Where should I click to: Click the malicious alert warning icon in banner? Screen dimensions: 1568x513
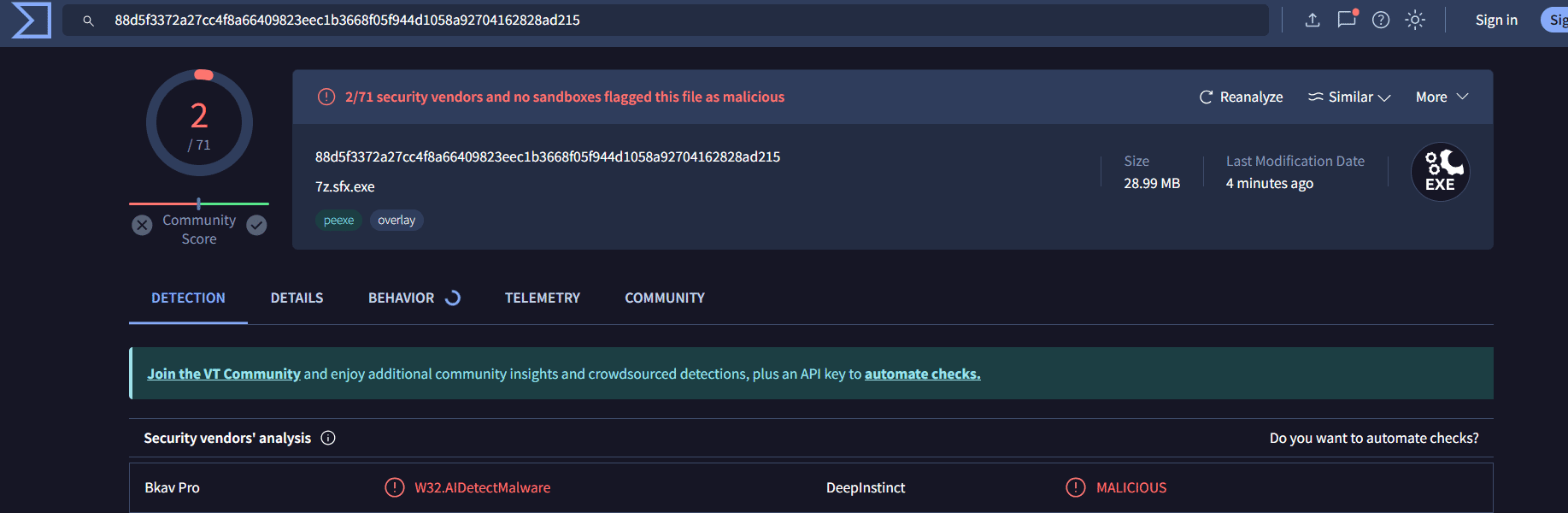point(326,97)
